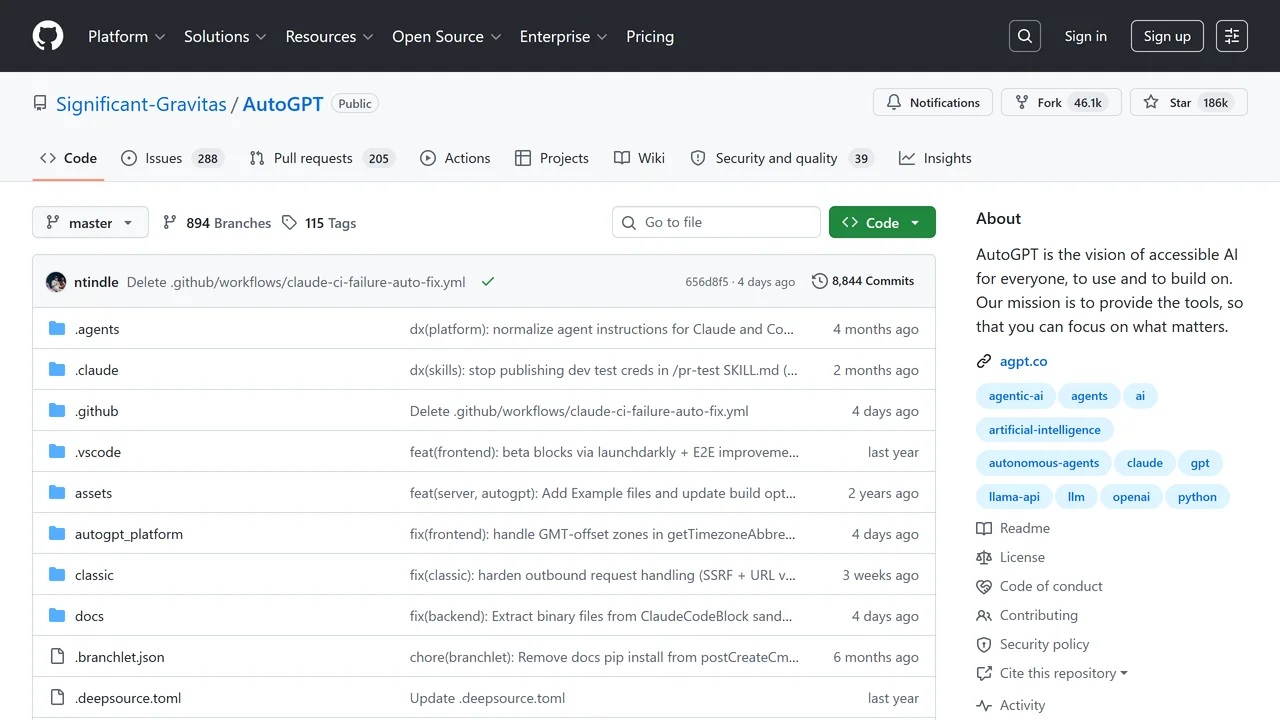Image resolution: width=1280 pixels, height=720 pixels.
Task: Expand the Open Source menu
Action: point(446,36)
